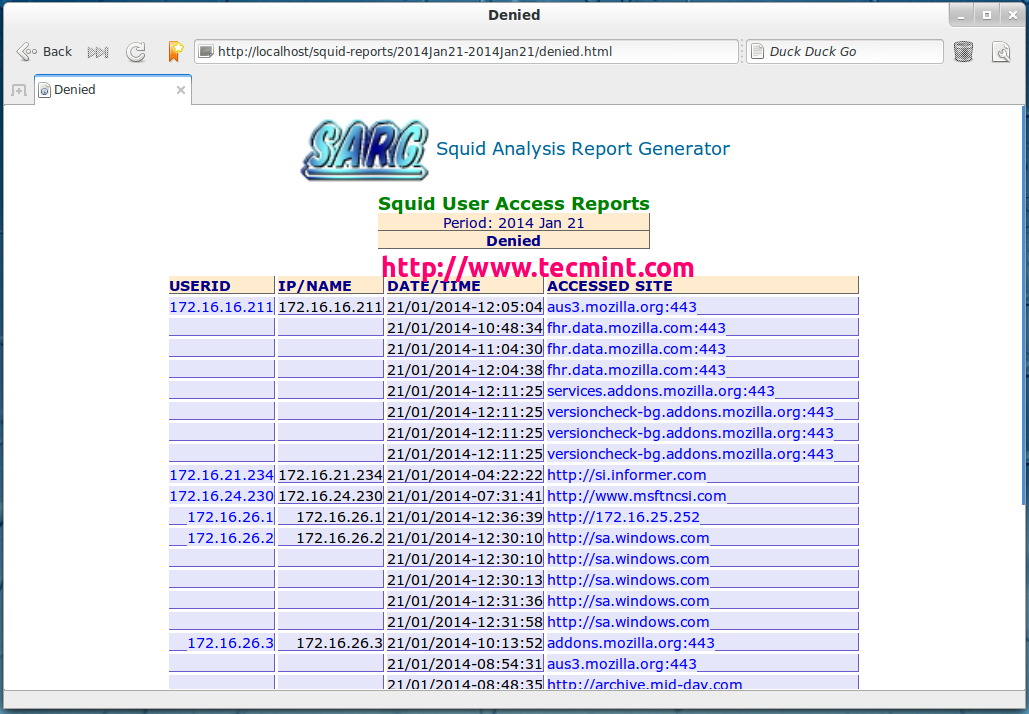
Task: Click the timestamp 21/01/2014-07:31:41
Action: 465,495
